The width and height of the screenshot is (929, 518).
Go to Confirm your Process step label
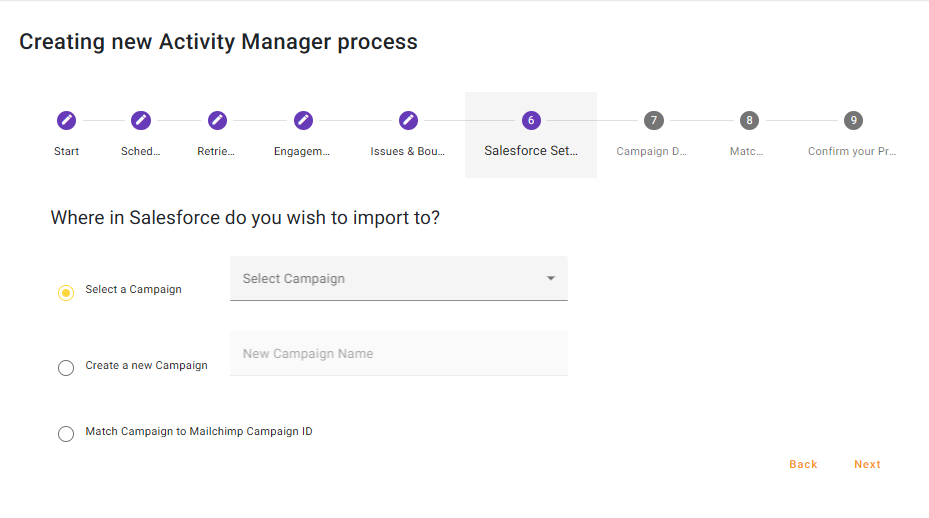click(x=852, y=152)
